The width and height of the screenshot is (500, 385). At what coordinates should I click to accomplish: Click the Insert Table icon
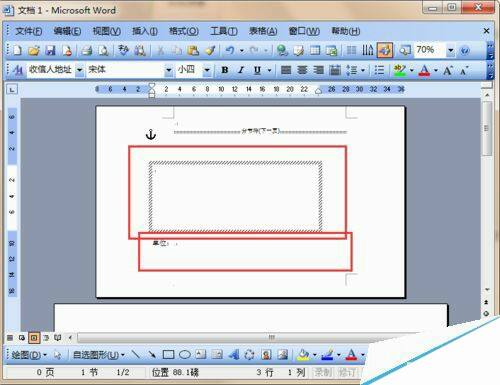pos(315,50)
